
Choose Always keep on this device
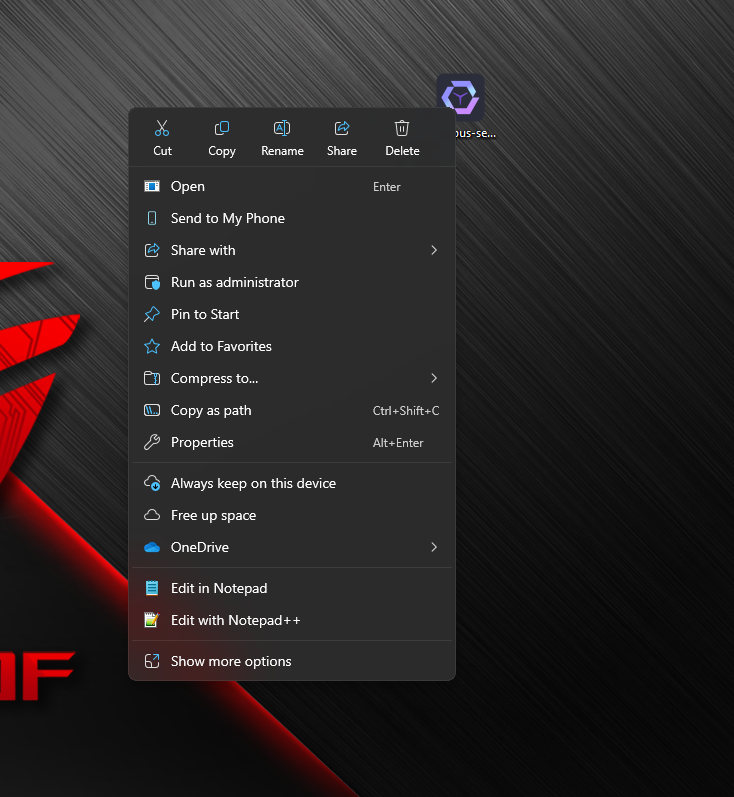coord(253,483)
